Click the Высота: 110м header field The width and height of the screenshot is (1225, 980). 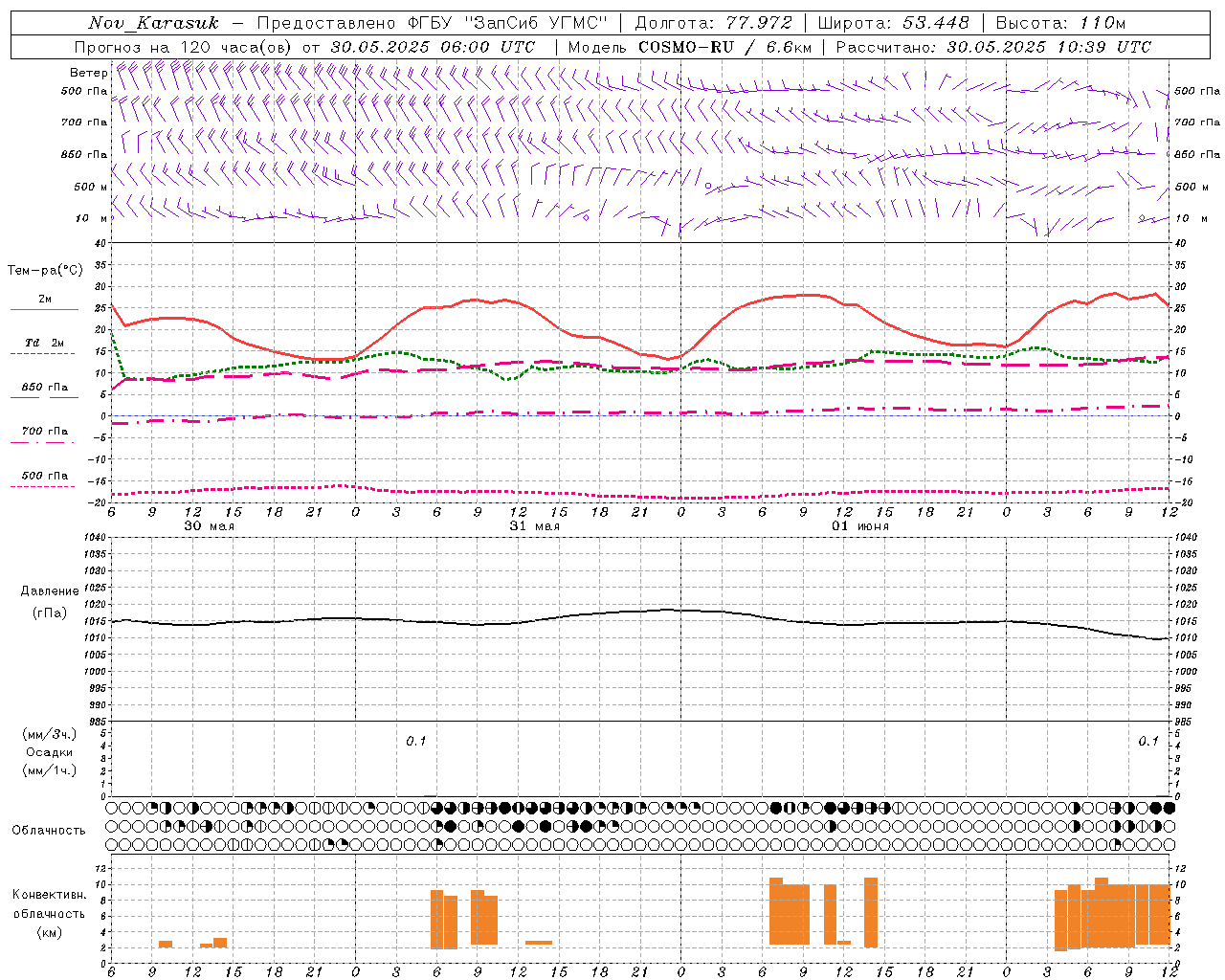1060,23
